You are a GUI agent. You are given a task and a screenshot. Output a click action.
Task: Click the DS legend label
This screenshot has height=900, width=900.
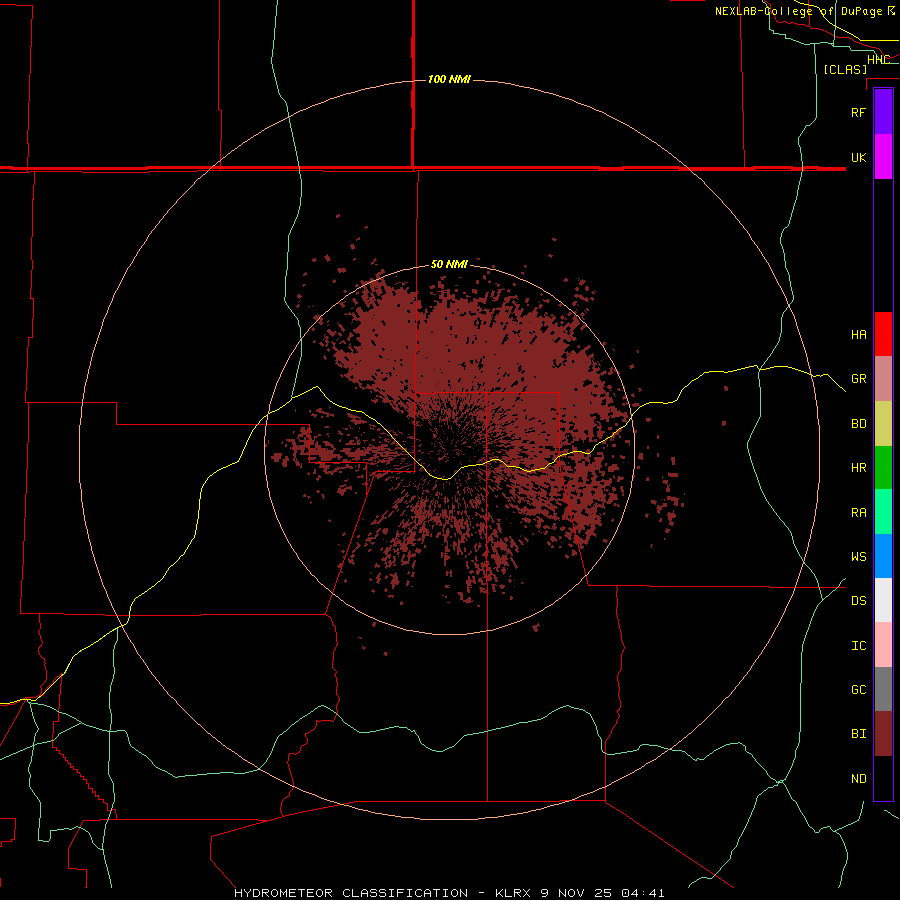[x=858, y=601]
